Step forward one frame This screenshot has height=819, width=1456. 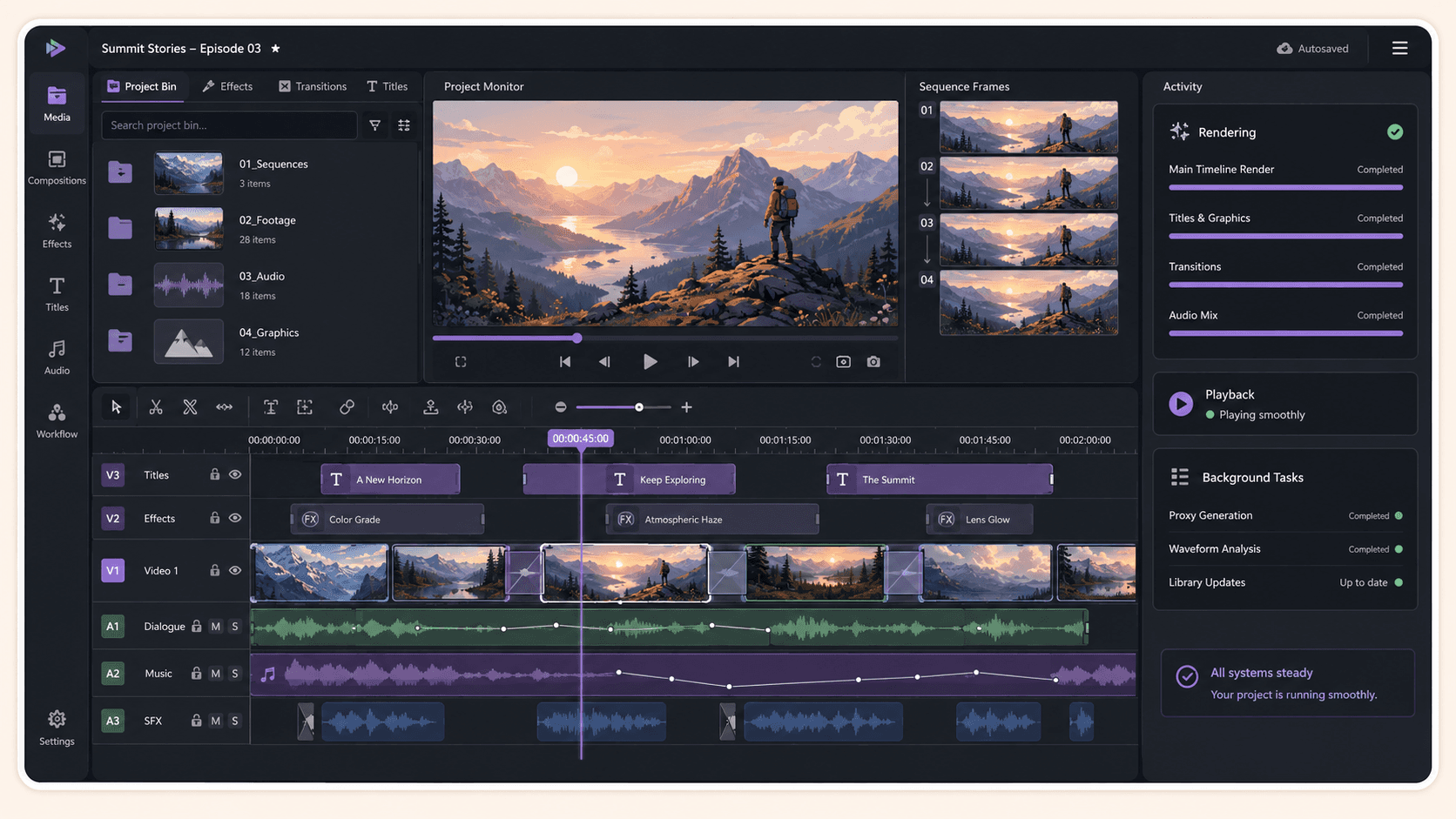(x=693, y=362)
